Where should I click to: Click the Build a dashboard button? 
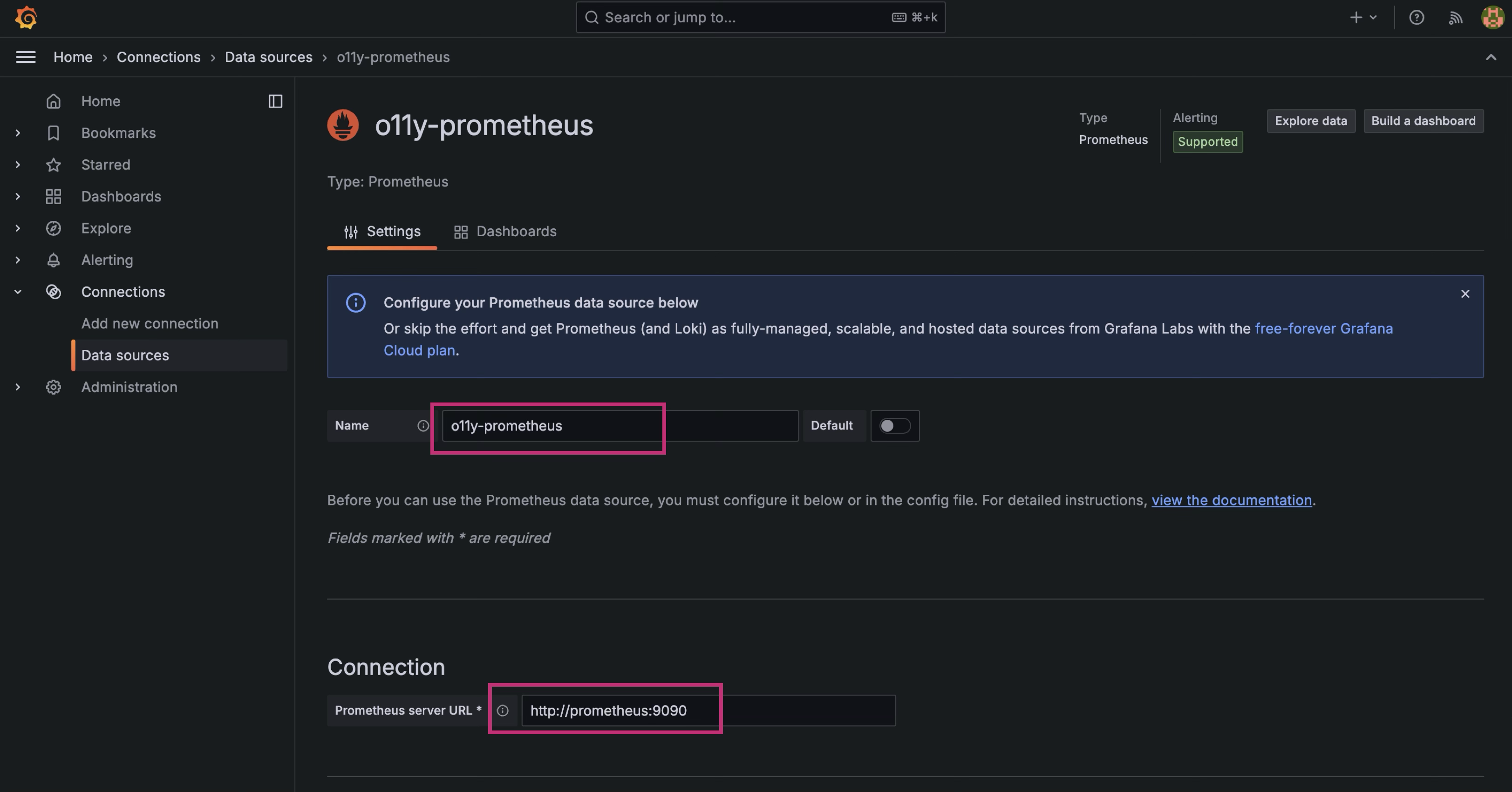[1423, 121]
